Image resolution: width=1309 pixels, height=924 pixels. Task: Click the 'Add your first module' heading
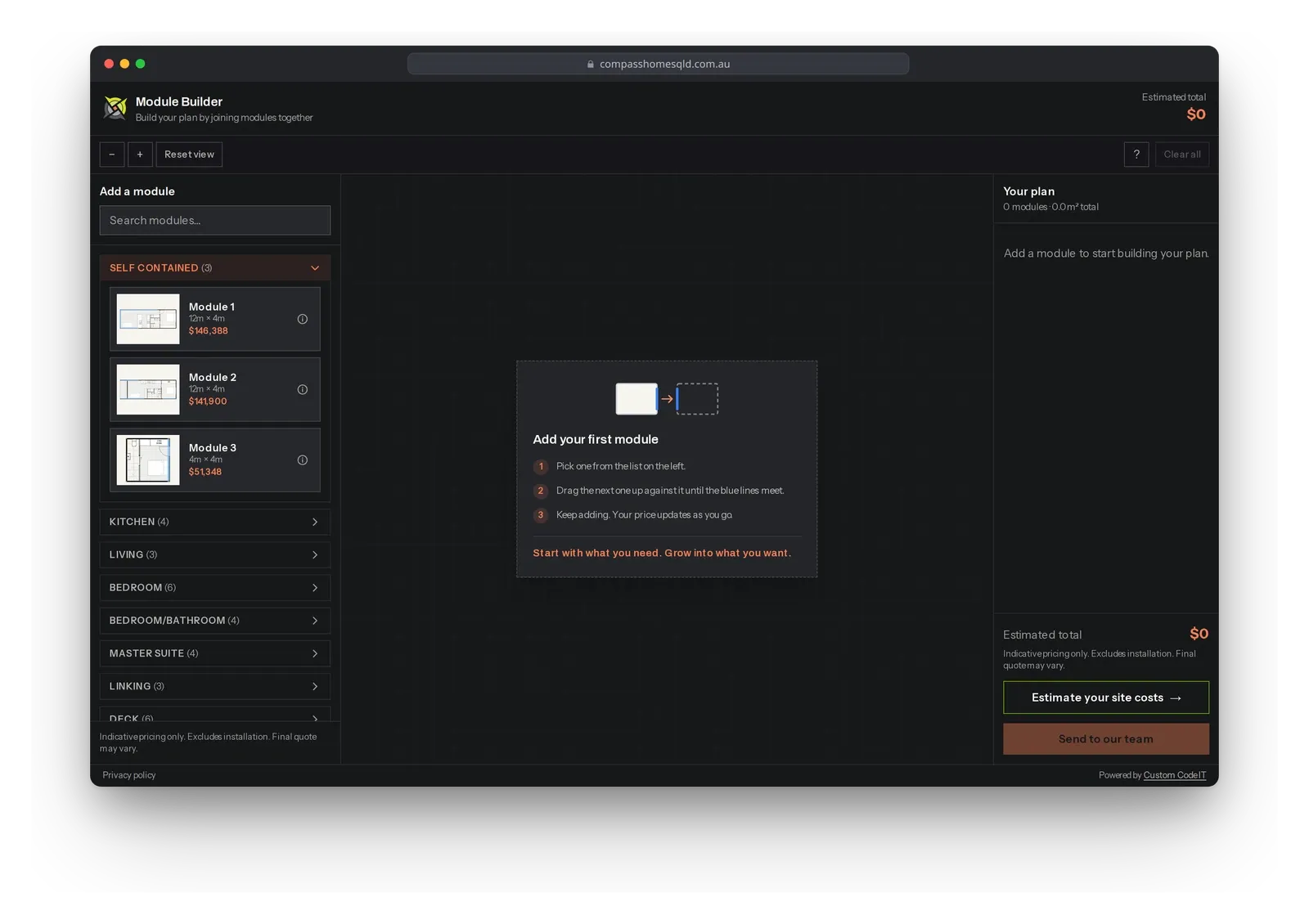click(596, 439)
